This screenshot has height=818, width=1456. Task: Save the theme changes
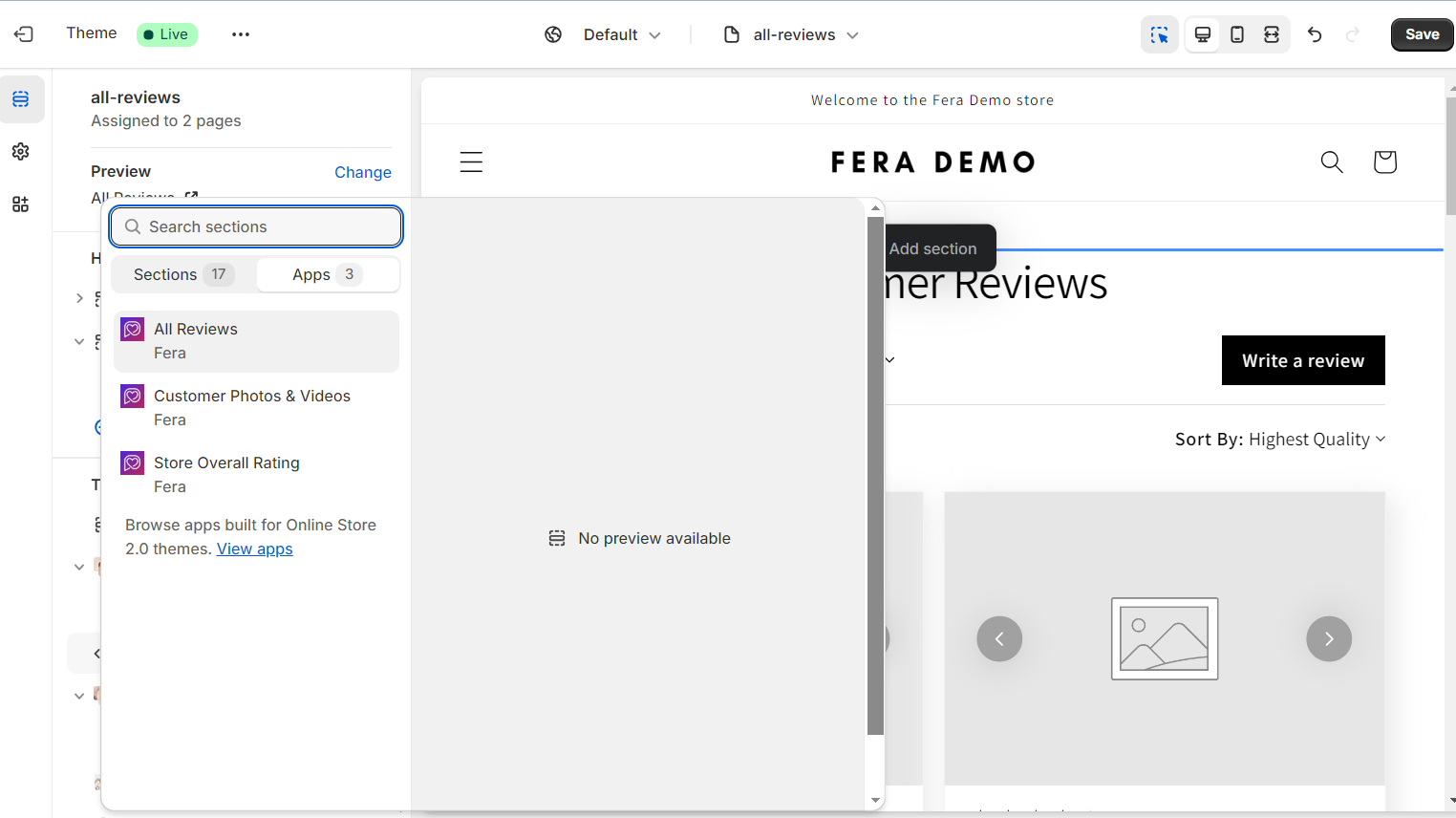click(1422, 34)
